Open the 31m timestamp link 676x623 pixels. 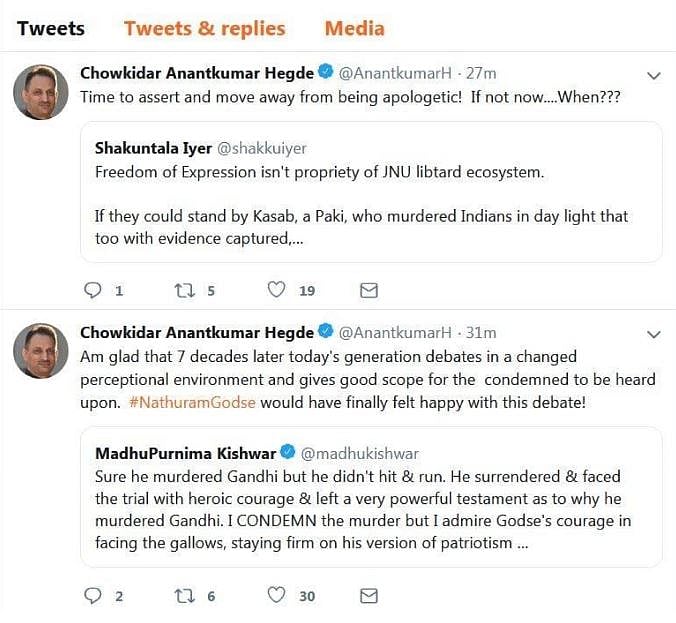click(481, 332)
